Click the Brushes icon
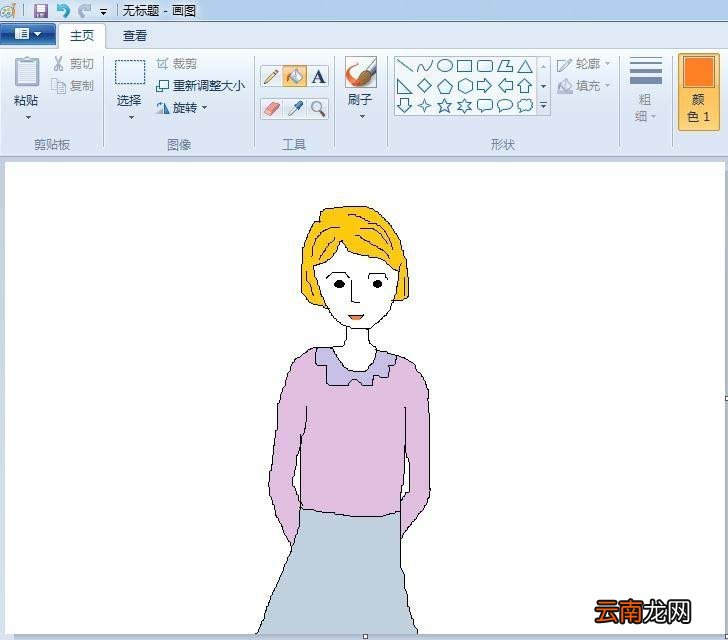The image size is (728, 640). (x=361, y=72)
